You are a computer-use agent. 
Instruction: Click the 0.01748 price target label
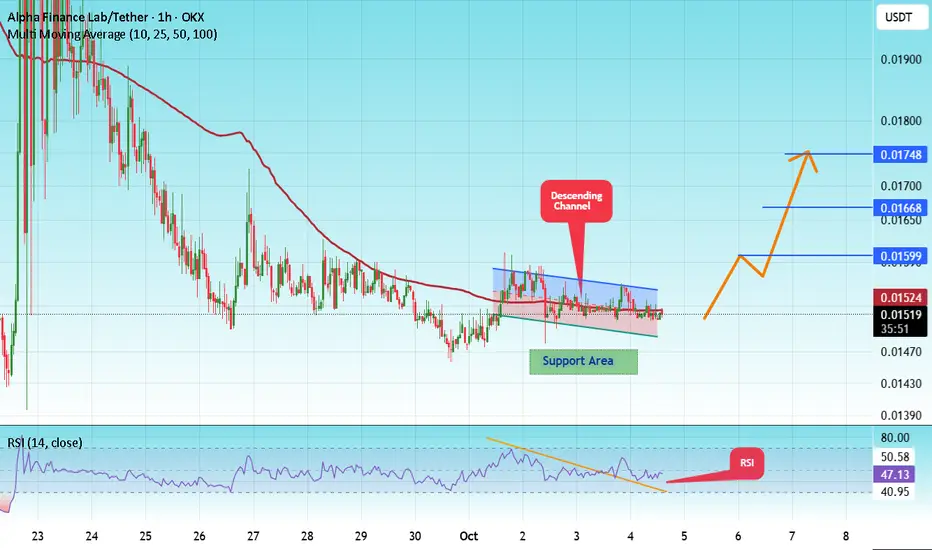click(x=900, y=155)
